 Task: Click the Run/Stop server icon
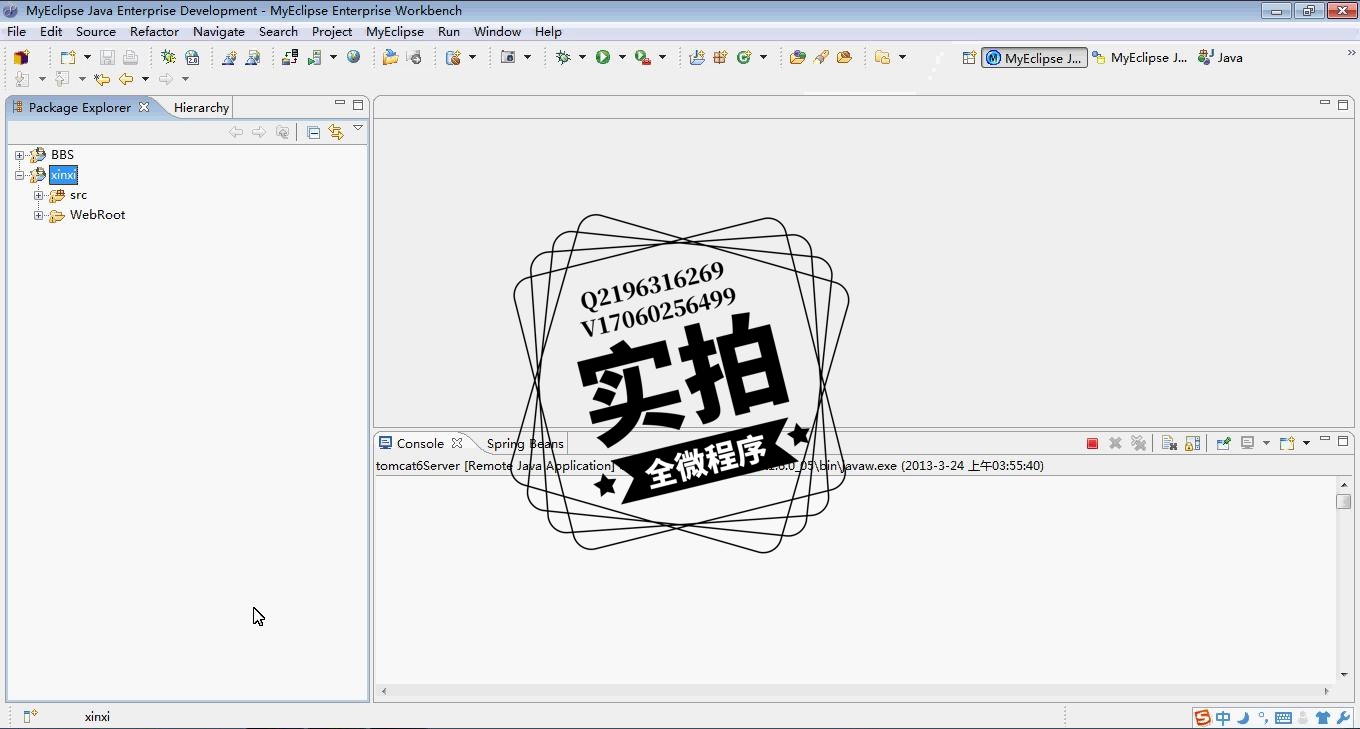tap(316, 58)
